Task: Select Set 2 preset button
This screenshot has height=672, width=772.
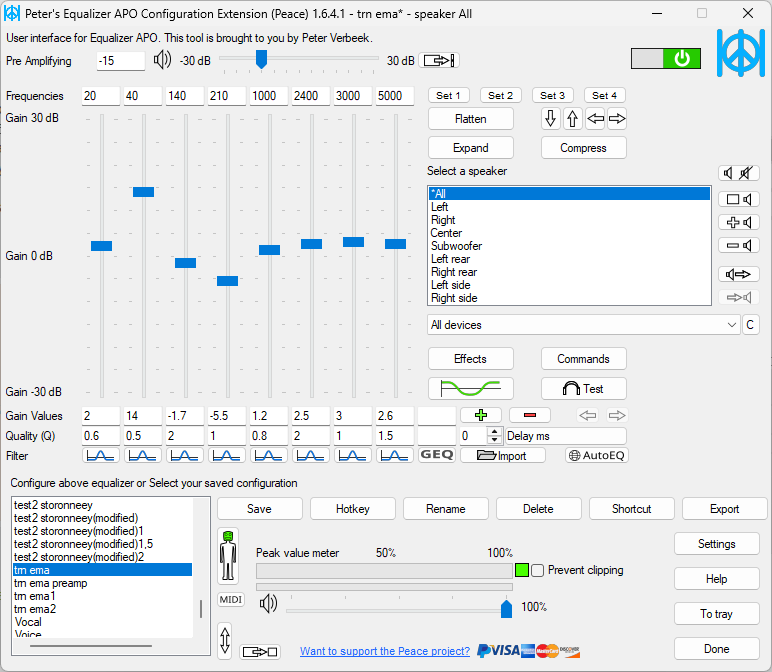Action: coord(500,96)
